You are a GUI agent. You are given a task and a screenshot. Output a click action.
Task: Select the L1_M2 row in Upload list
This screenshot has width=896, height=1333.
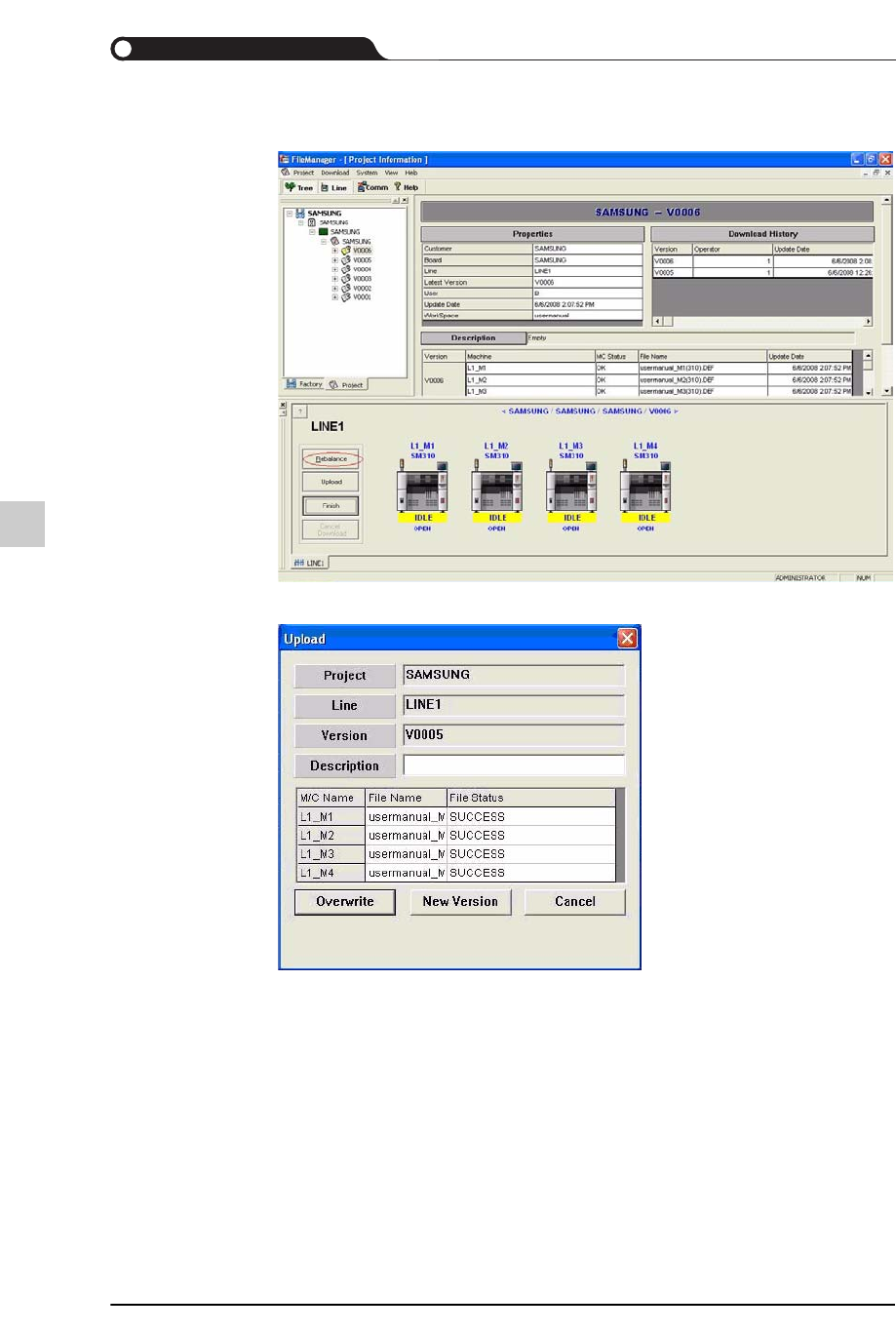[x=456, y=835]
